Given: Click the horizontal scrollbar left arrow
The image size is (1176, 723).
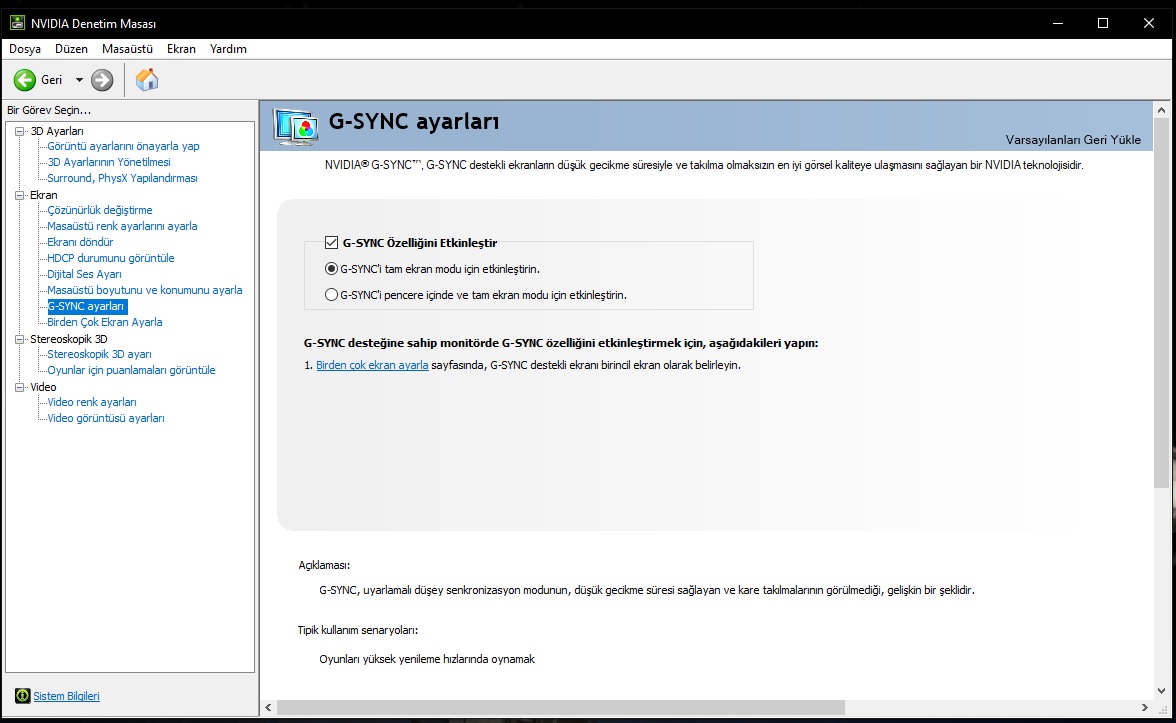Looking at the screenshot, I should click(268, 707).
